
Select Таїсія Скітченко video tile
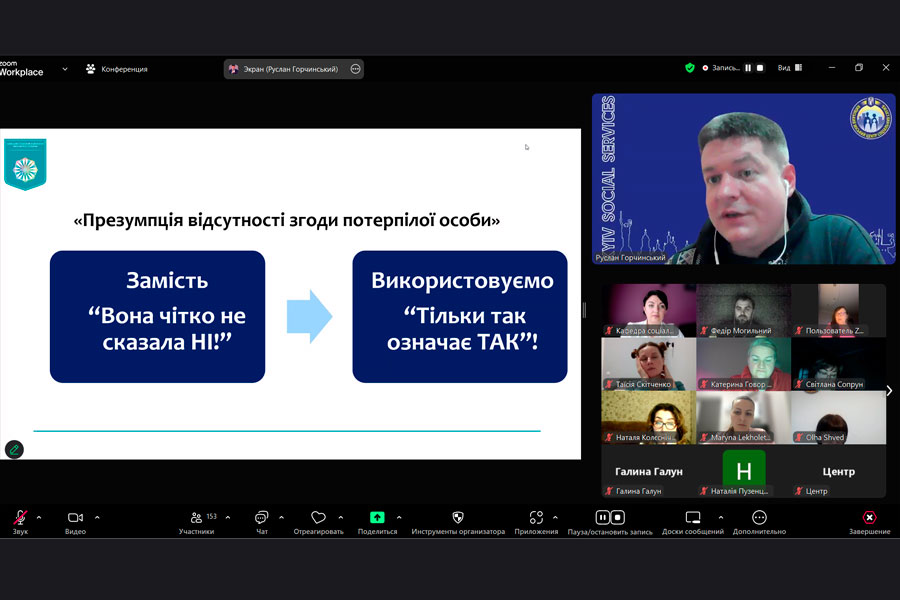pyautogui.click(x=649, y=364)
